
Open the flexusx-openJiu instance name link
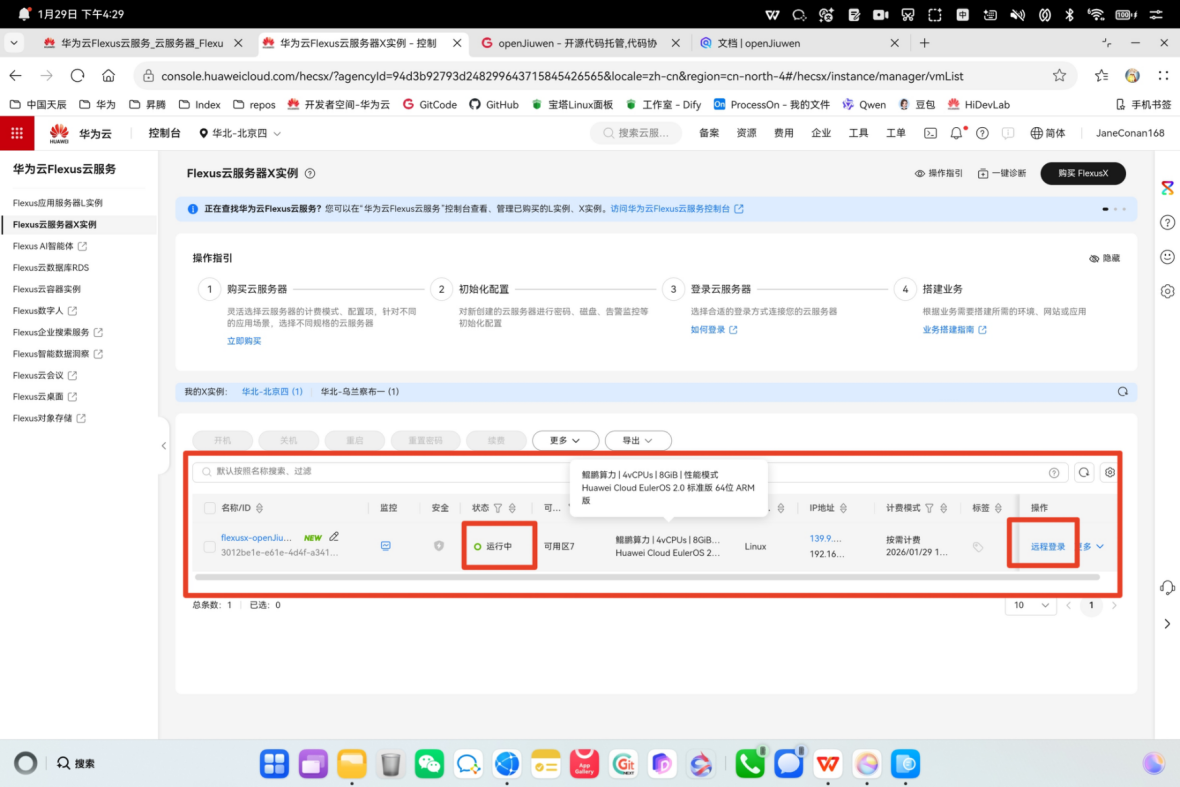256,537
